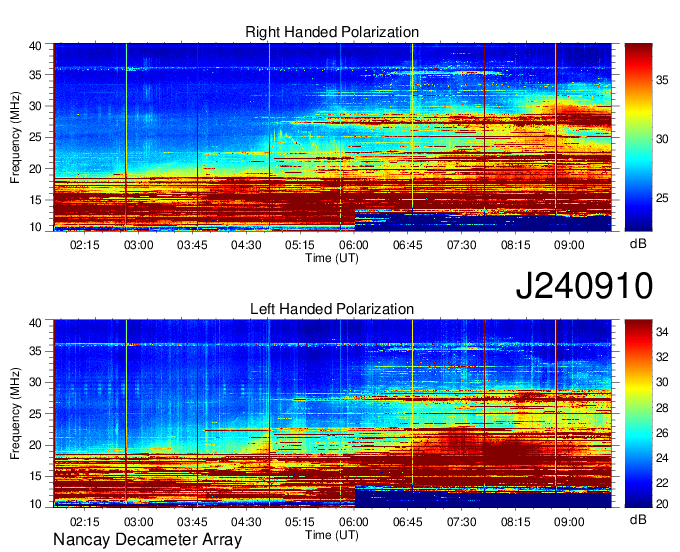Click "Time (UT)" label under Right Handed plot
Image resolution: width=680 pixels, height=552 pixels.
coord(332,258)
